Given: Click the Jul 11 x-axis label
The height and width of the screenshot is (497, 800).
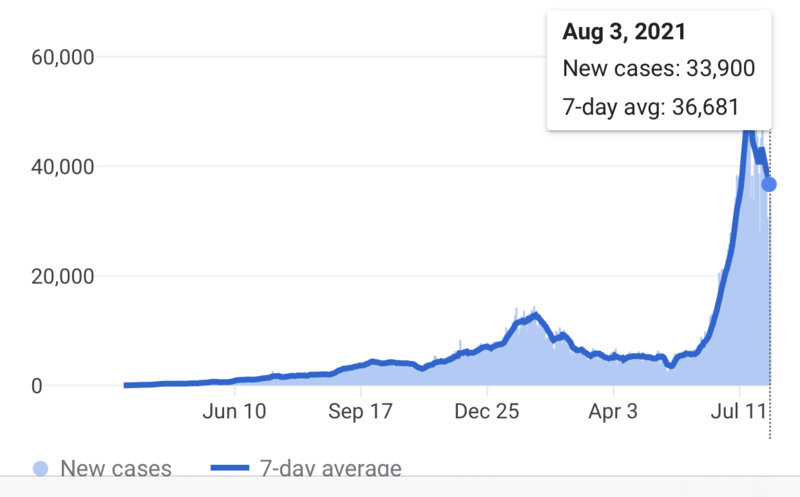Looking at the screenshot, I should point(738,411).
